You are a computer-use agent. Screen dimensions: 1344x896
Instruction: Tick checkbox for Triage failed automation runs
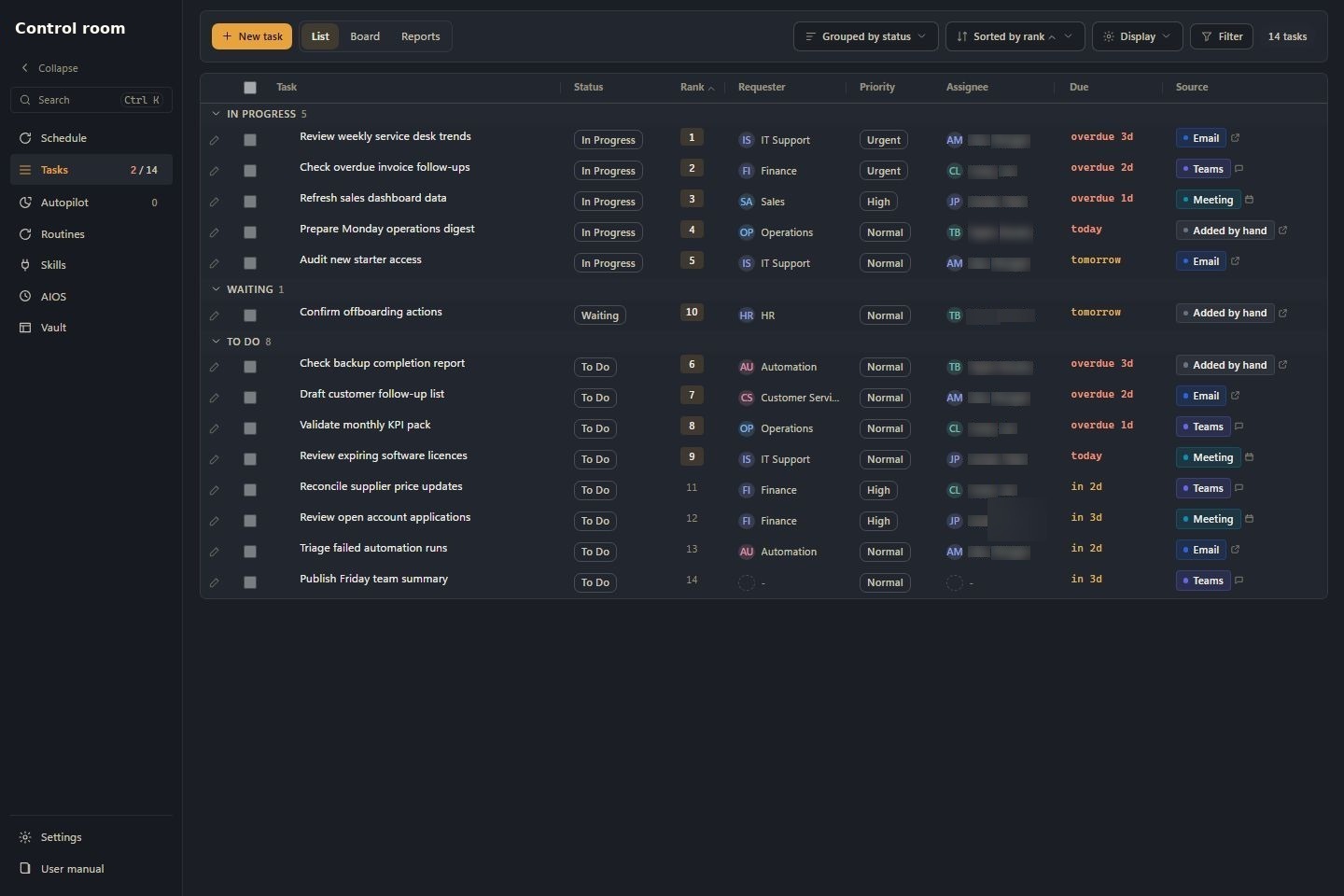pos(250,552)
